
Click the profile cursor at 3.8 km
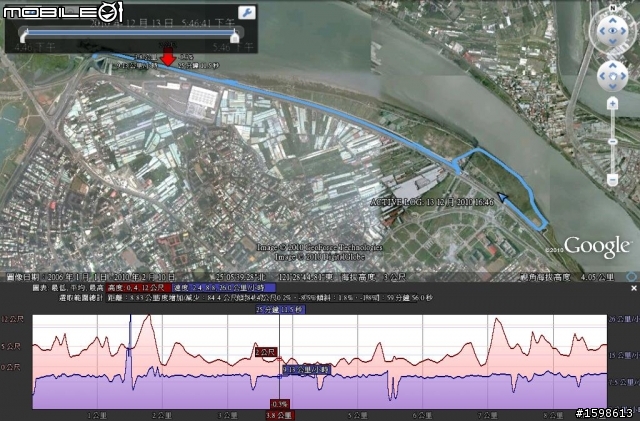(x=279, y=361)
